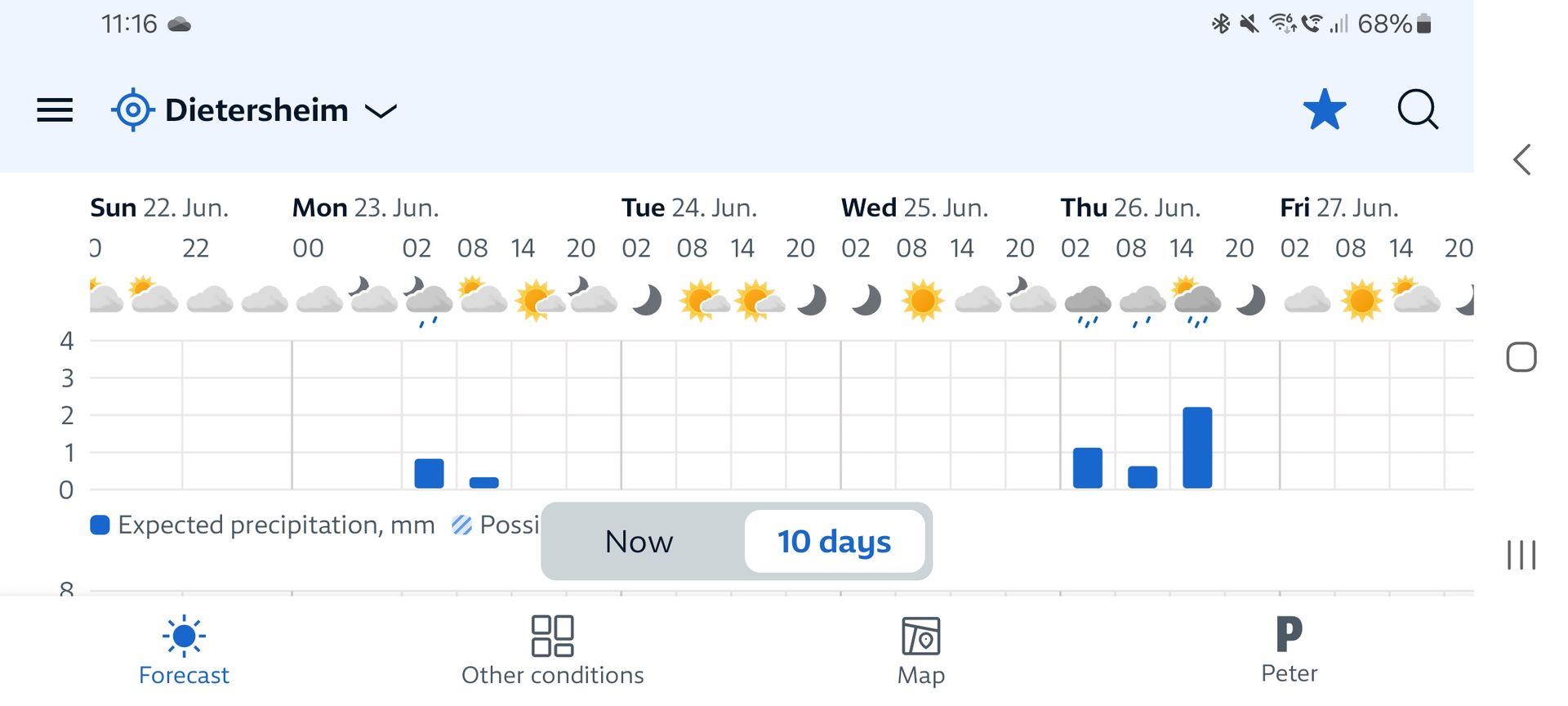This screenshot has width=1568, height=706.
Task: Select the Thu 26. Jun. day header
Action: (x=1130, y=208)
